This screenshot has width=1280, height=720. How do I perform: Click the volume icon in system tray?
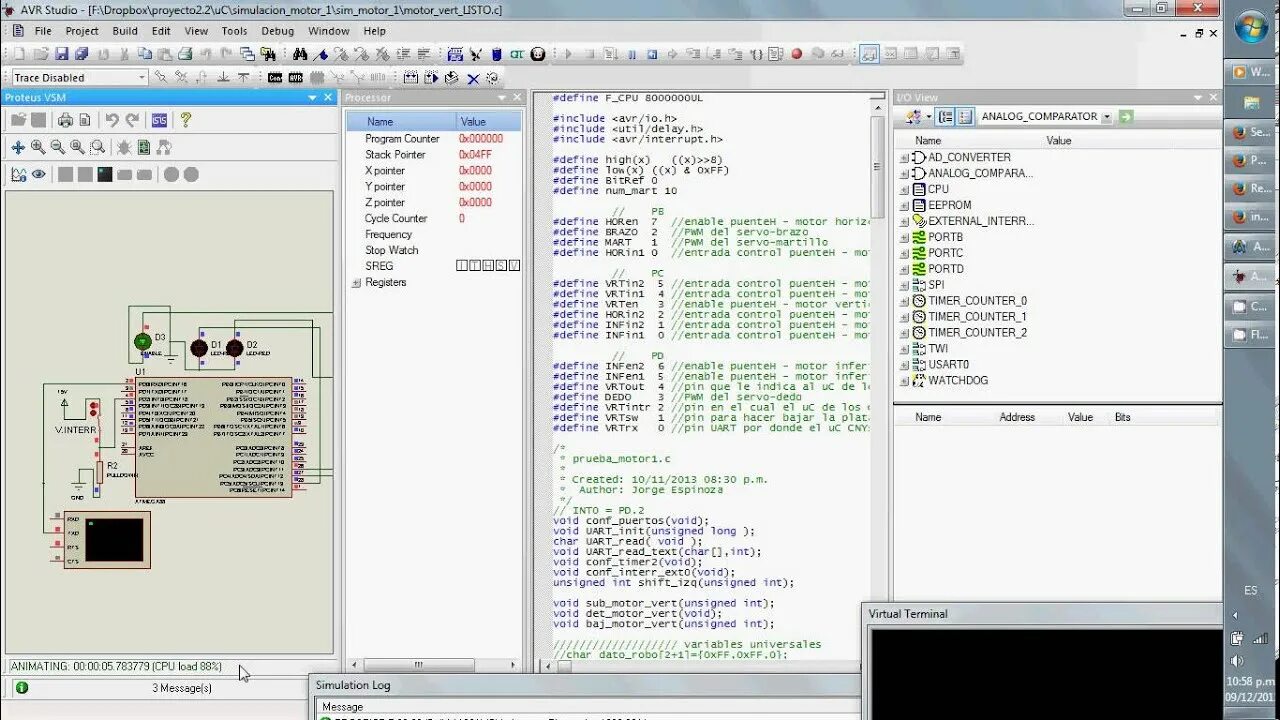pos(1237,661)
